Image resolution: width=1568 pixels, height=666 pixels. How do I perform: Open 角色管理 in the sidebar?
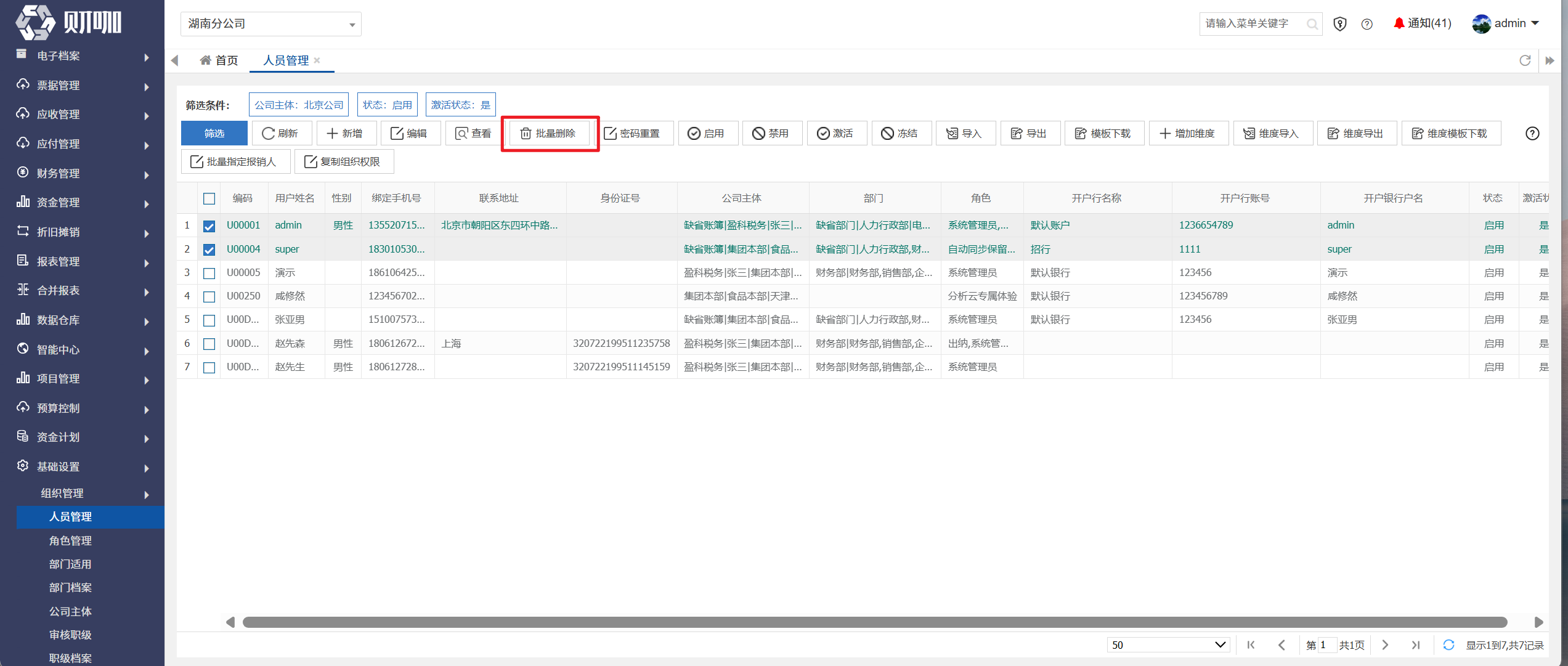pyautogui.click(x=70, y=540)
